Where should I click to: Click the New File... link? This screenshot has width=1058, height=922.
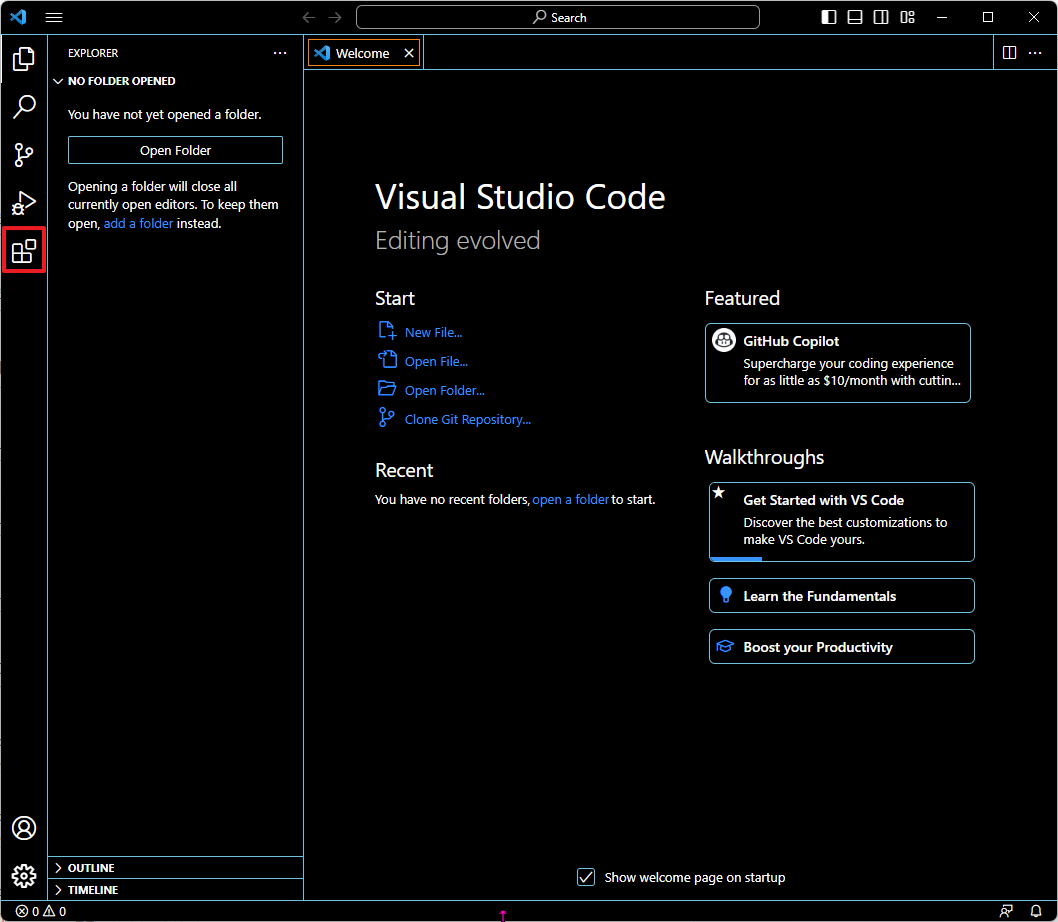click(433, 333)
